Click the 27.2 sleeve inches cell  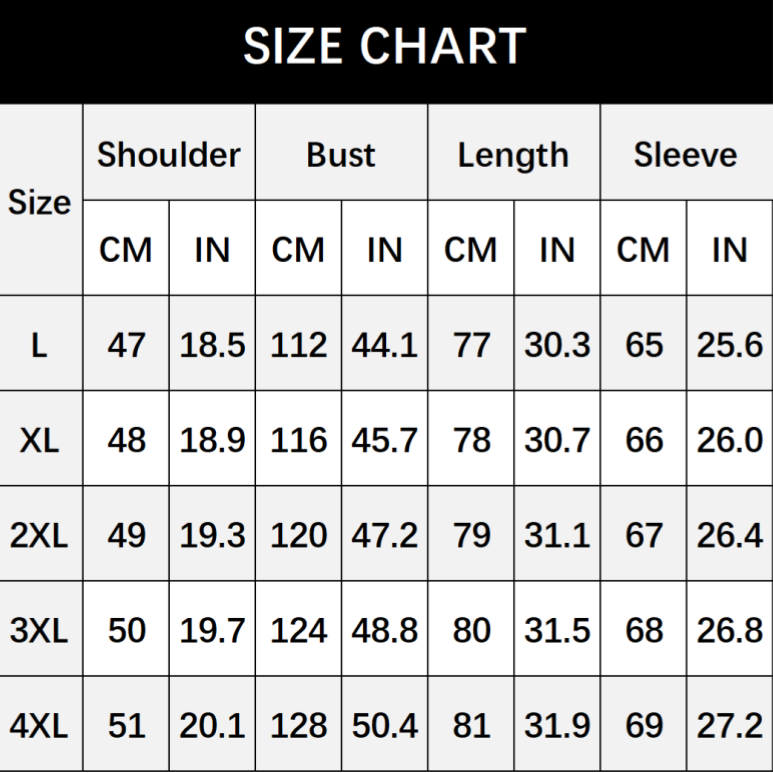tap(730, 726)
